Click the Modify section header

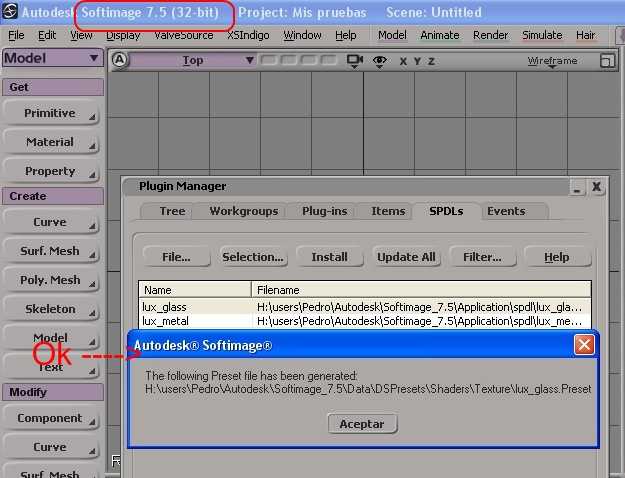(53, 392)
